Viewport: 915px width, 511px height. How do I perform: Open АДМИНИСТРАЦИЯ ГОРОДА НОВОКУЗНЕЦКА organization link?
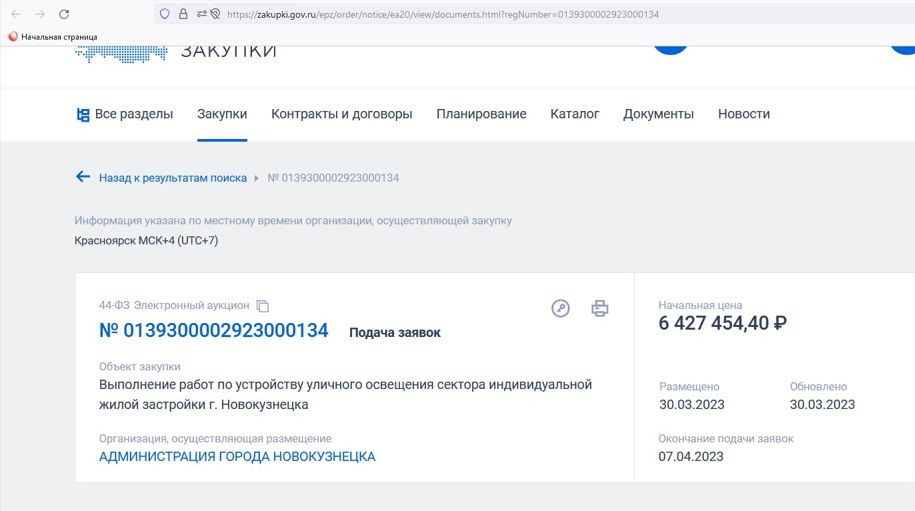[237, 457]
